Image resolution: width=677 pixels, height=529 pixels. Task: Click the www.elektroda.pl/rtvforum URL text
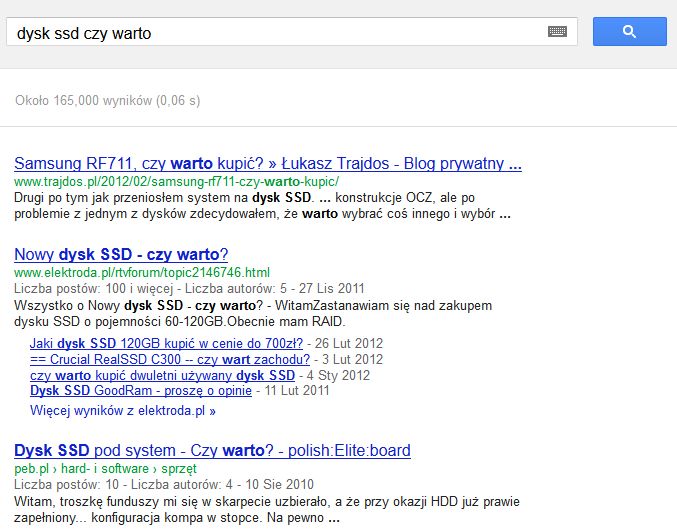coord(142,272)
